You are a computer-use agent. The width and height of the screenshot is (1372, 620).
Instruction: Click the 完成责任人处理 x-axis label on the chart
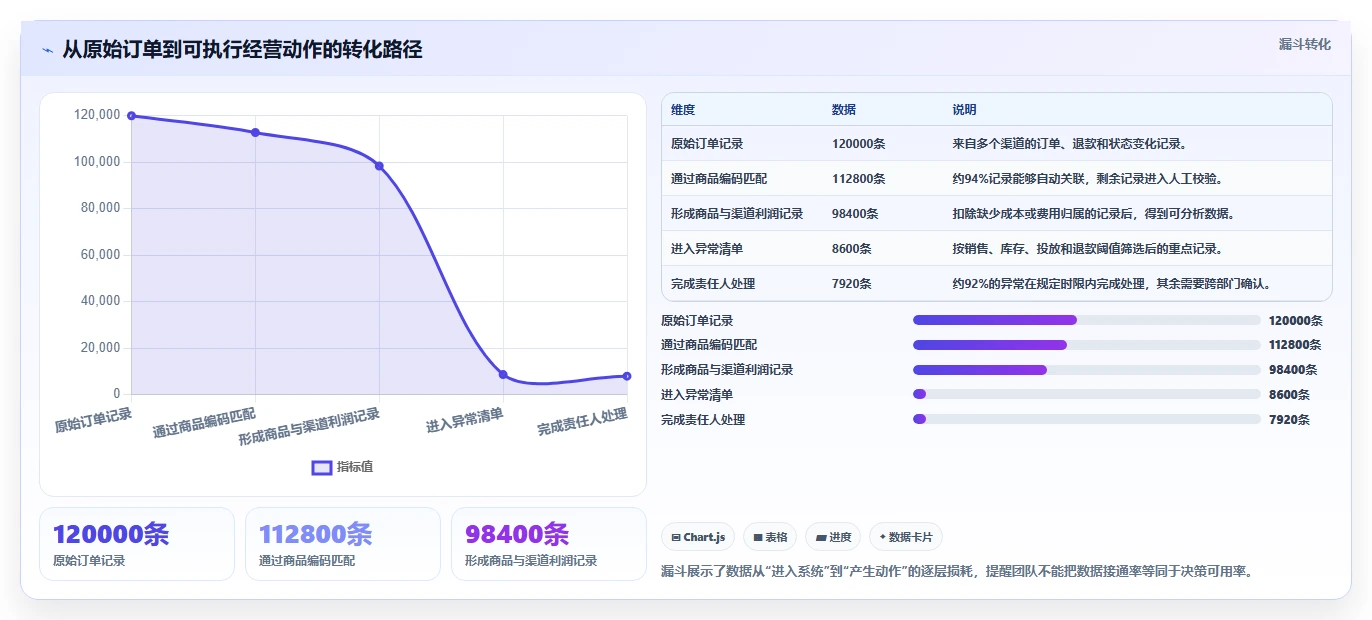[x=582, y=422]
